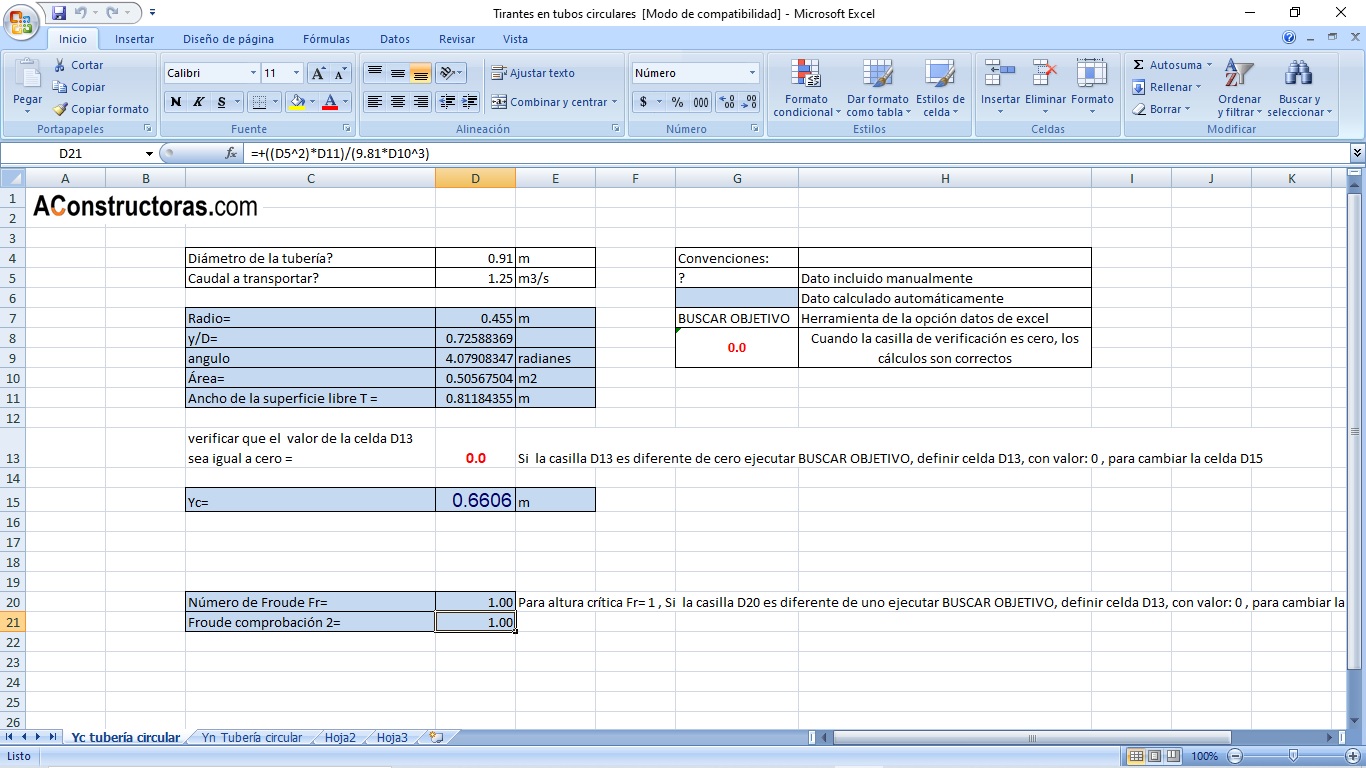Click Buscar y seleccionar button
Viewport: 1366px width, 768px height.
tap(1299, 88)
